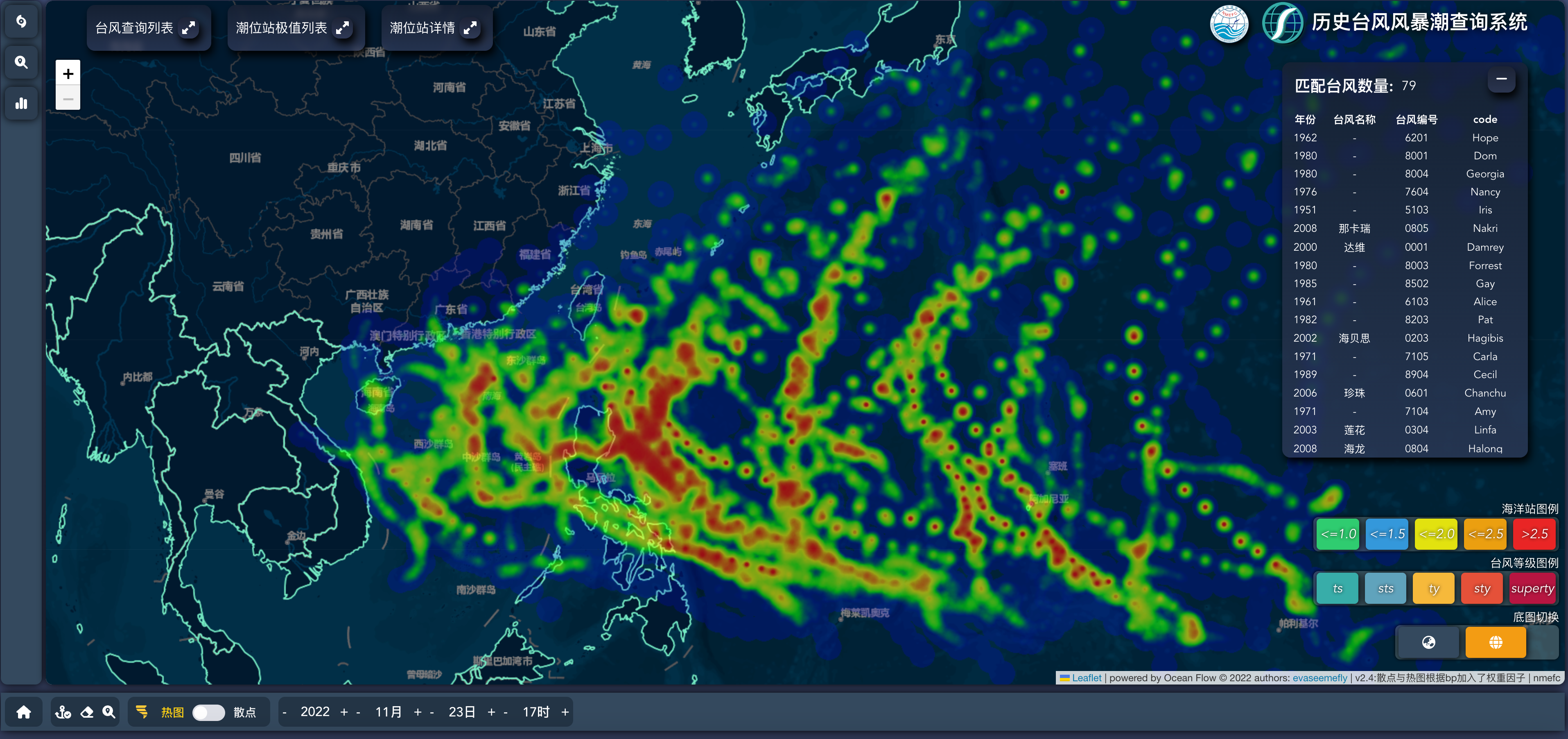
Task: Open the 潮位站详情 panel
Action: pos(470,28)
